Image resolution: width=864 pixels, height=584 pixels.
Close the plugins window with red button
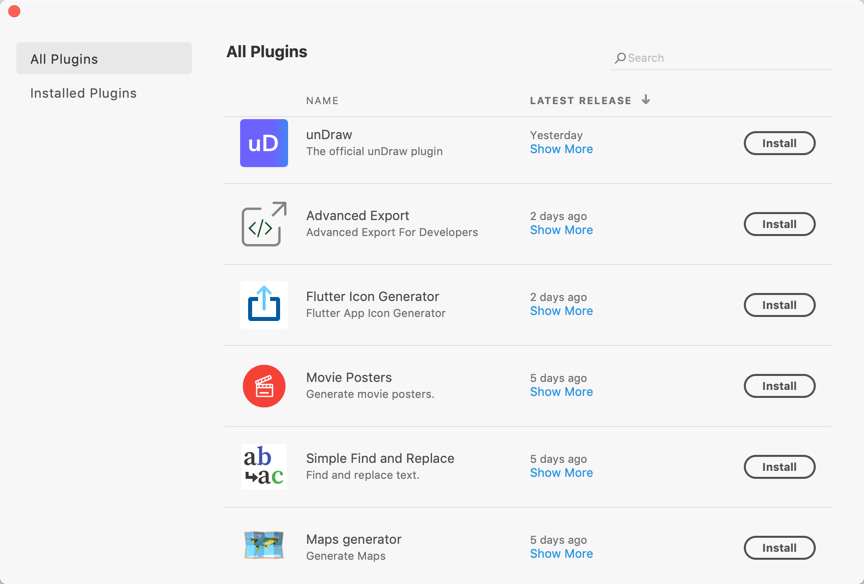14,11
